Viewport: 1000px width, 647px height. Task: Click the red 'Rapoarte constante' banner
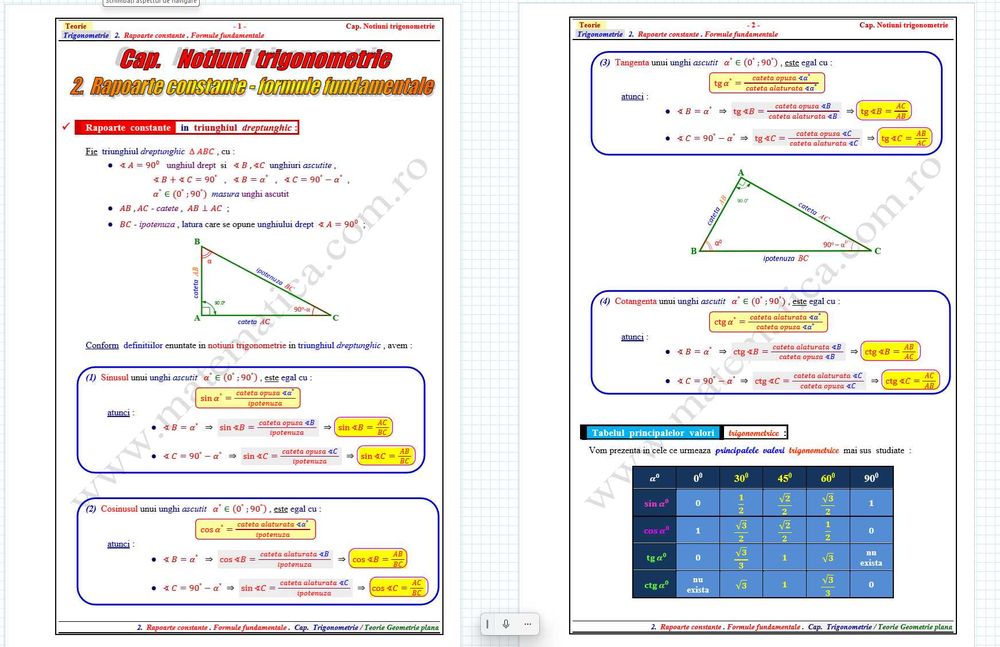click(126, 128)
